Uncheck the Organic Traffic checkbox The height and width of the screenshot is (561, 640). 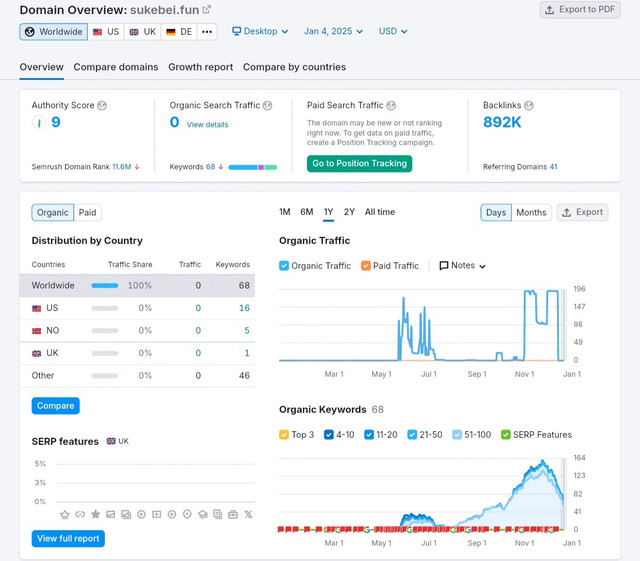point(284,266)
